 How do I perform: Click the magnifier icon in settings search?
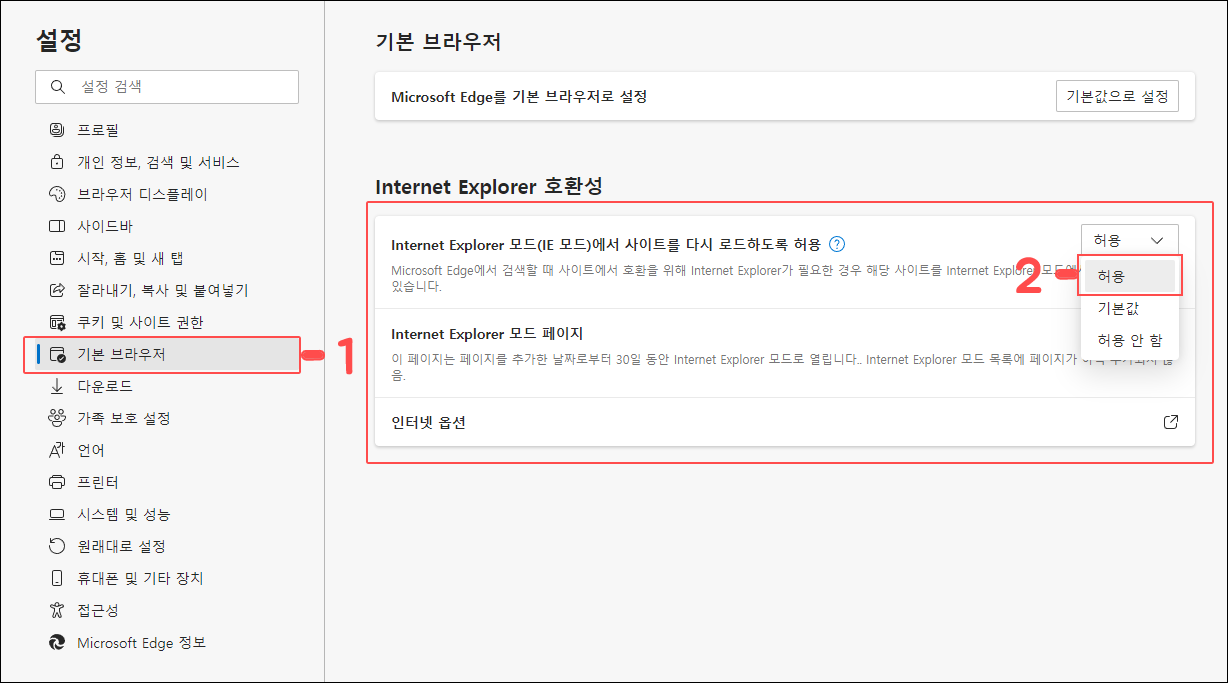tap(56, 87)
